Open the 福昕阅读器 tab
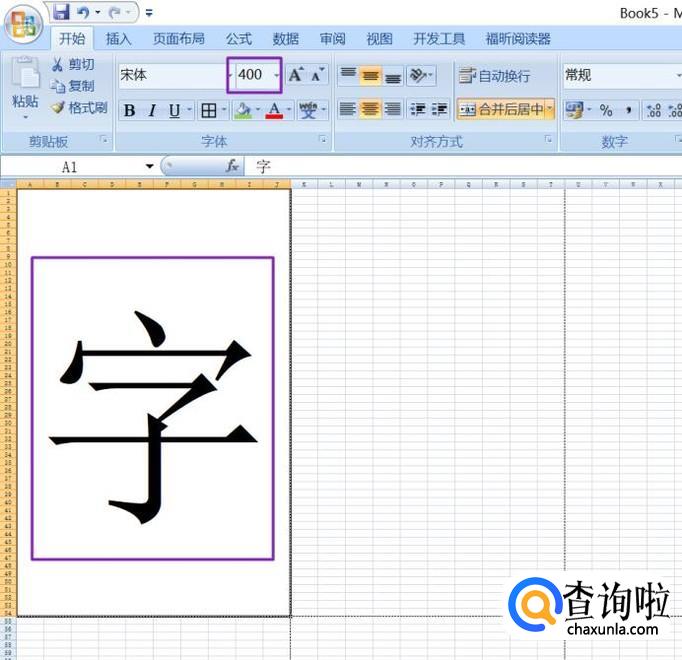Viewport: 682px width, 660px height. click(518, 39)
